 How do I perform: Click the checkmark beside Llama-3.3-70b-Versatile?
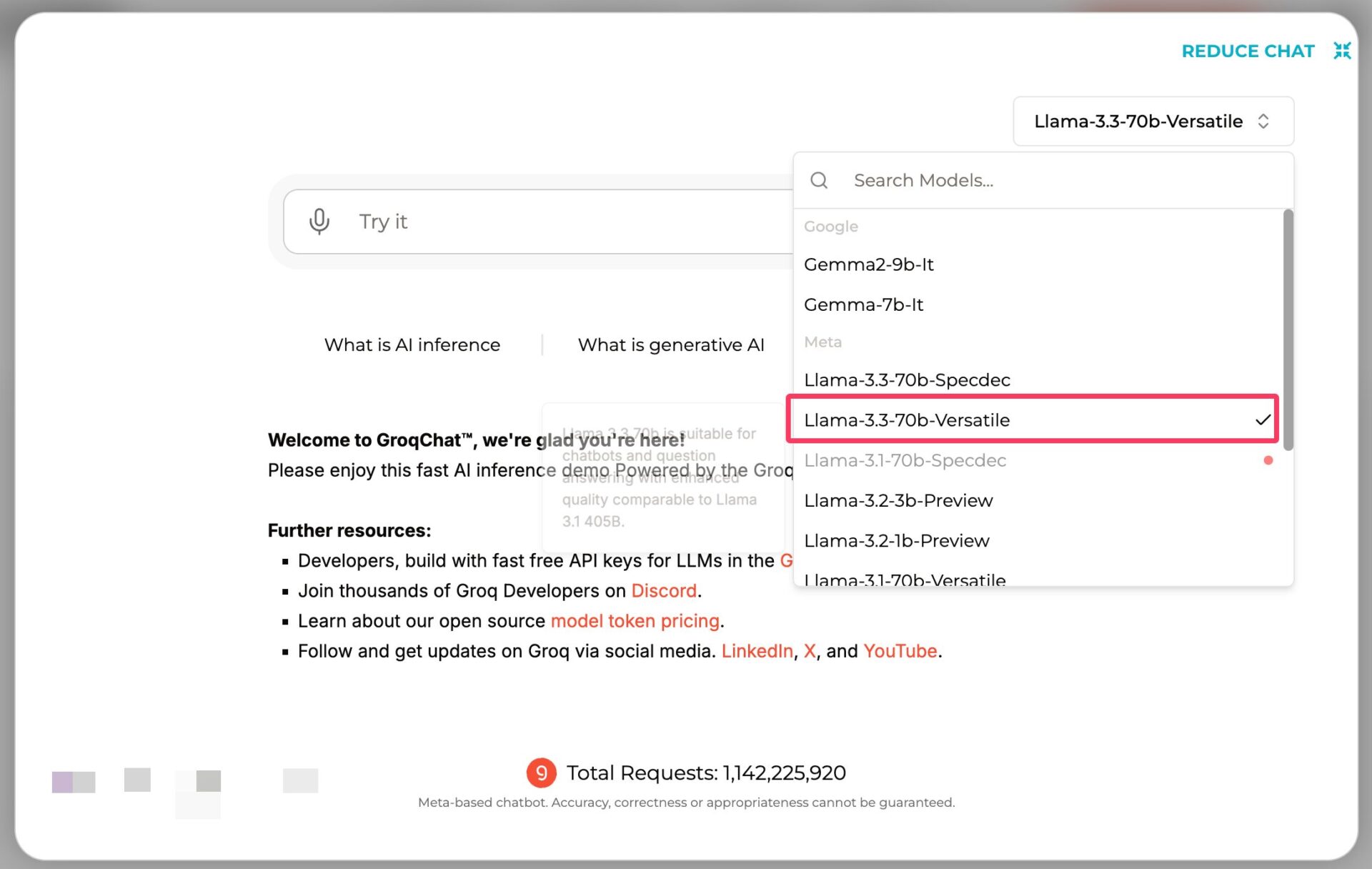(x=1263, y=420)
